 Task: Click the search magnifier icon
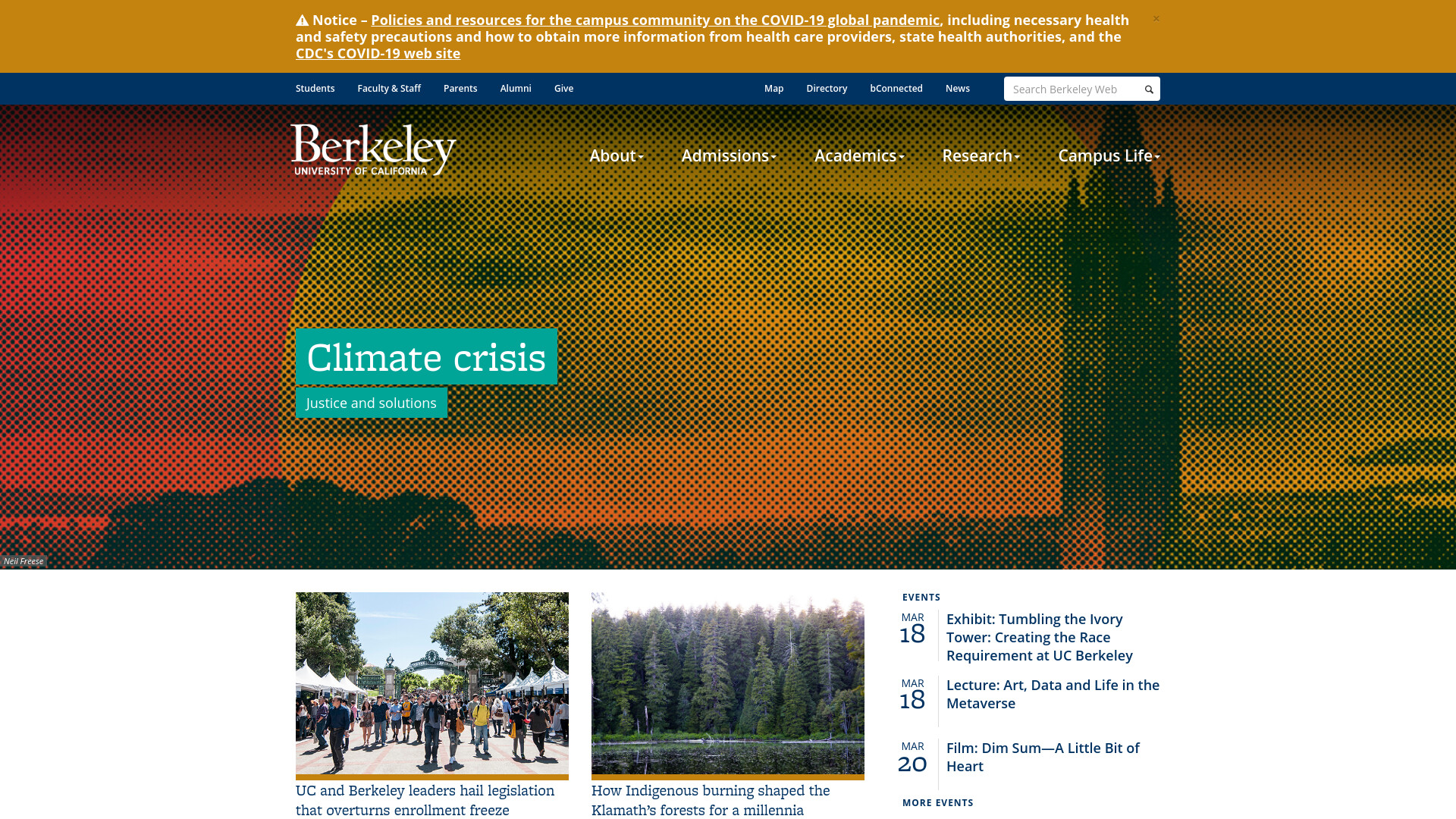pos(1149,89)
